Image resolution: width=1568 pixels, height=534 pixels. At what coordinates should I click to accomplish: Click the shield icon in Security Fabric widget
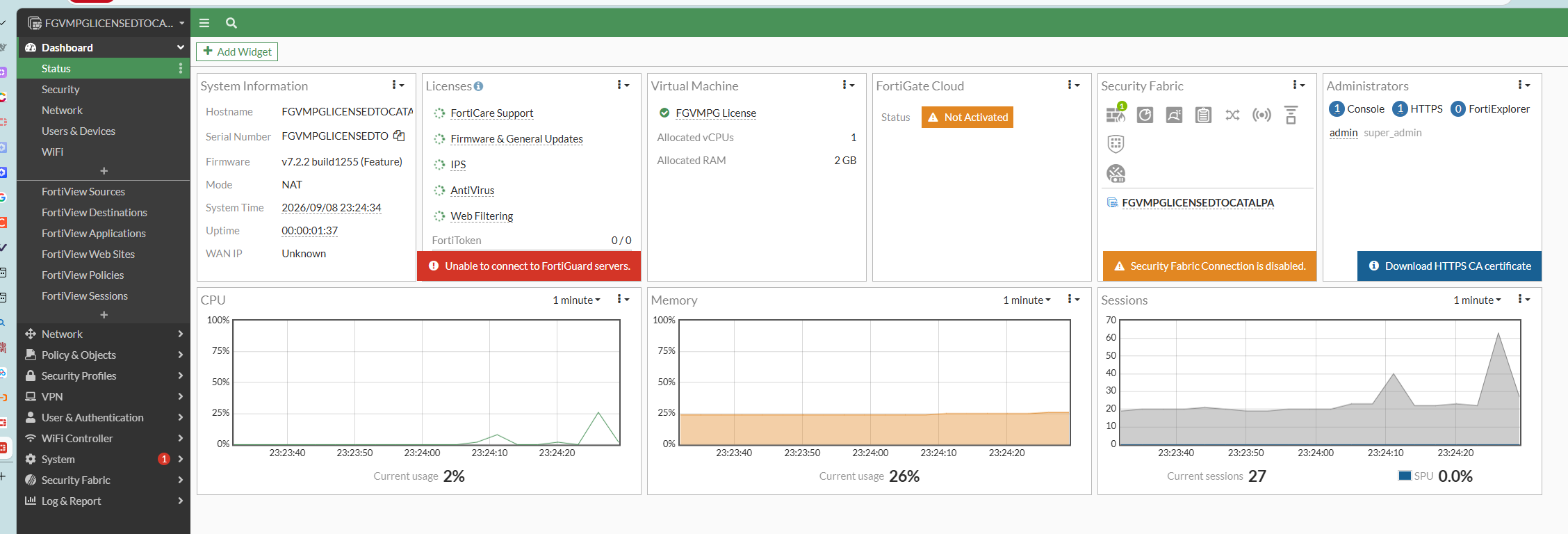click(1116, 144)
